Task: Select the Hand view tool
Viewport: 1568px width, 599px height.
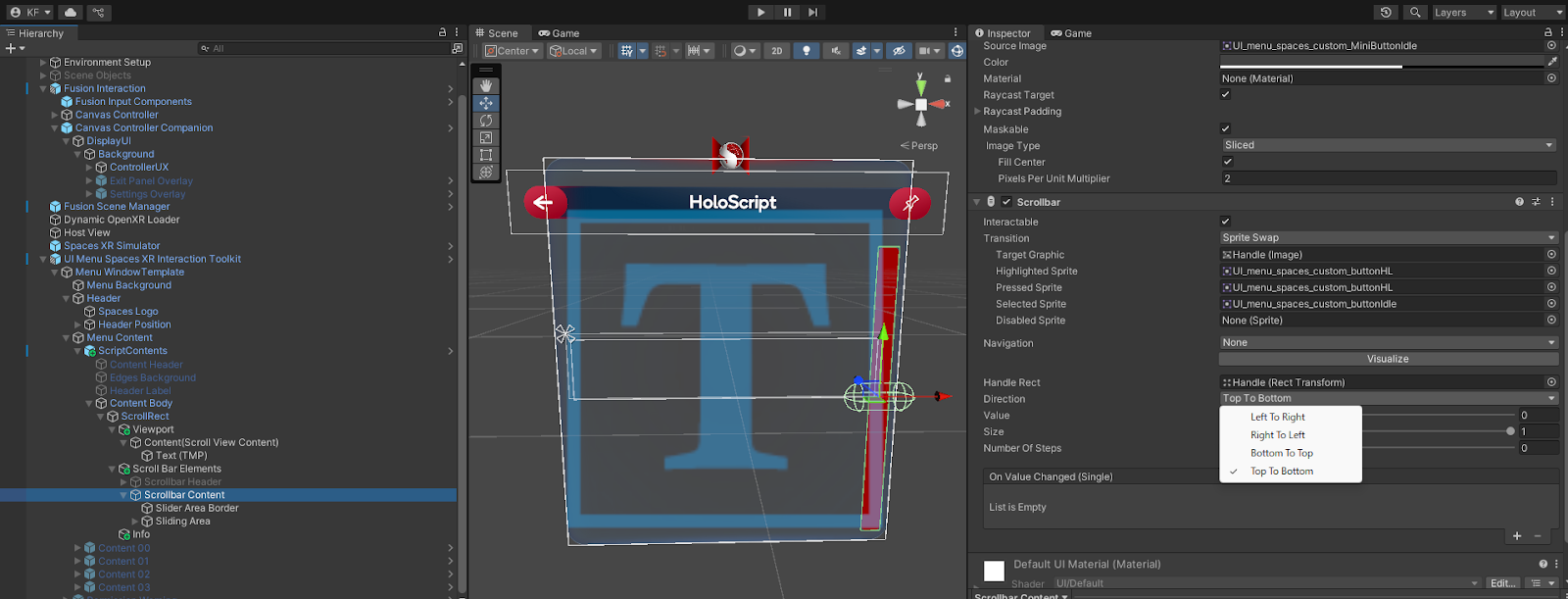Action: tap(486, 86)
